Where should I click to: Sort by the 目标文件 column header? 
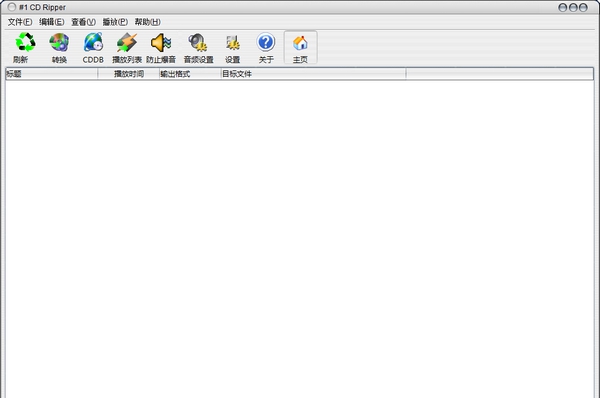click(313, 74)
